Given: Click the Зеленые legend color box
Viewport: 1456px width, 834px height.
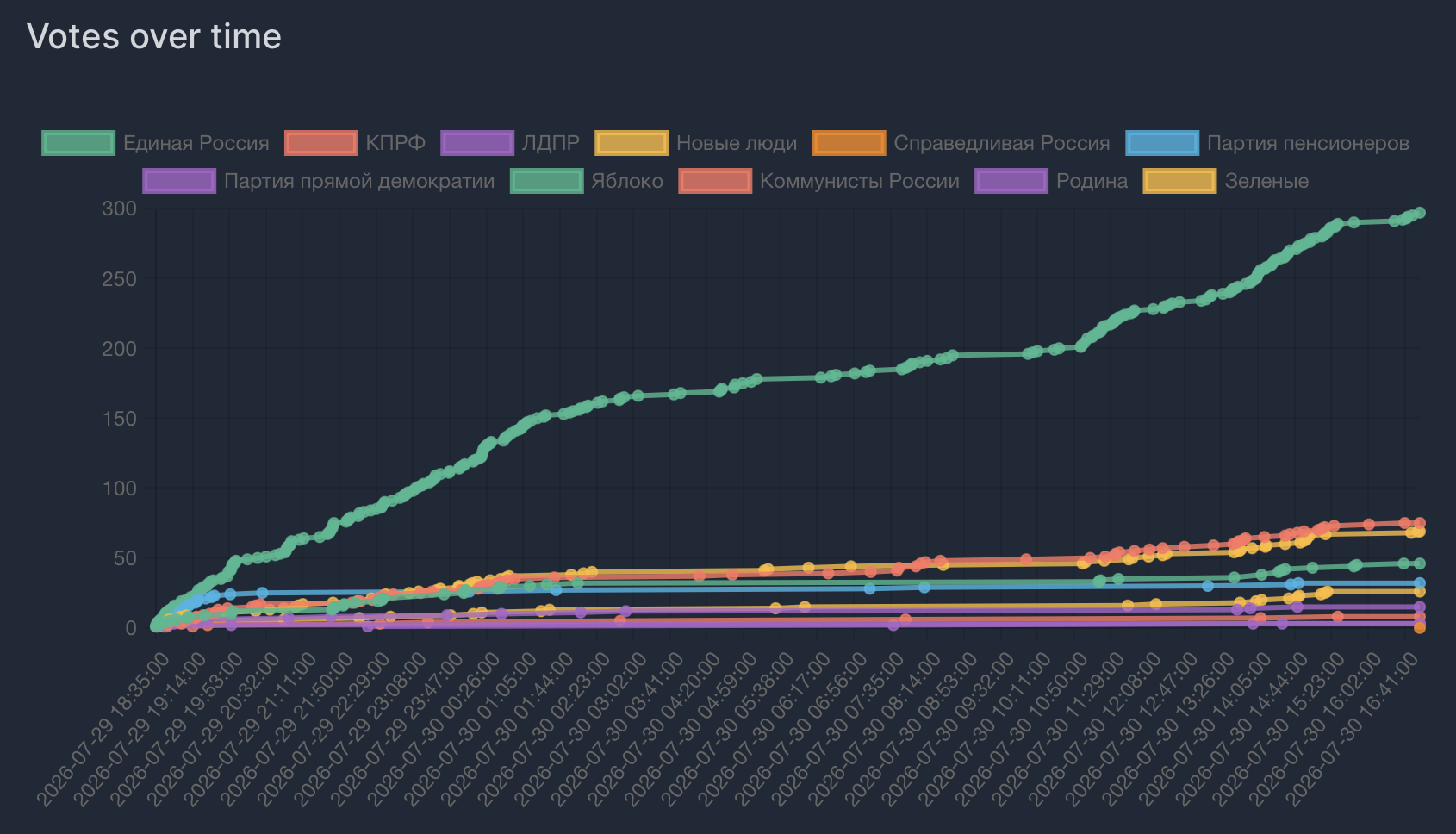Looking at the screenshot, I should (x=1179, y=181).
